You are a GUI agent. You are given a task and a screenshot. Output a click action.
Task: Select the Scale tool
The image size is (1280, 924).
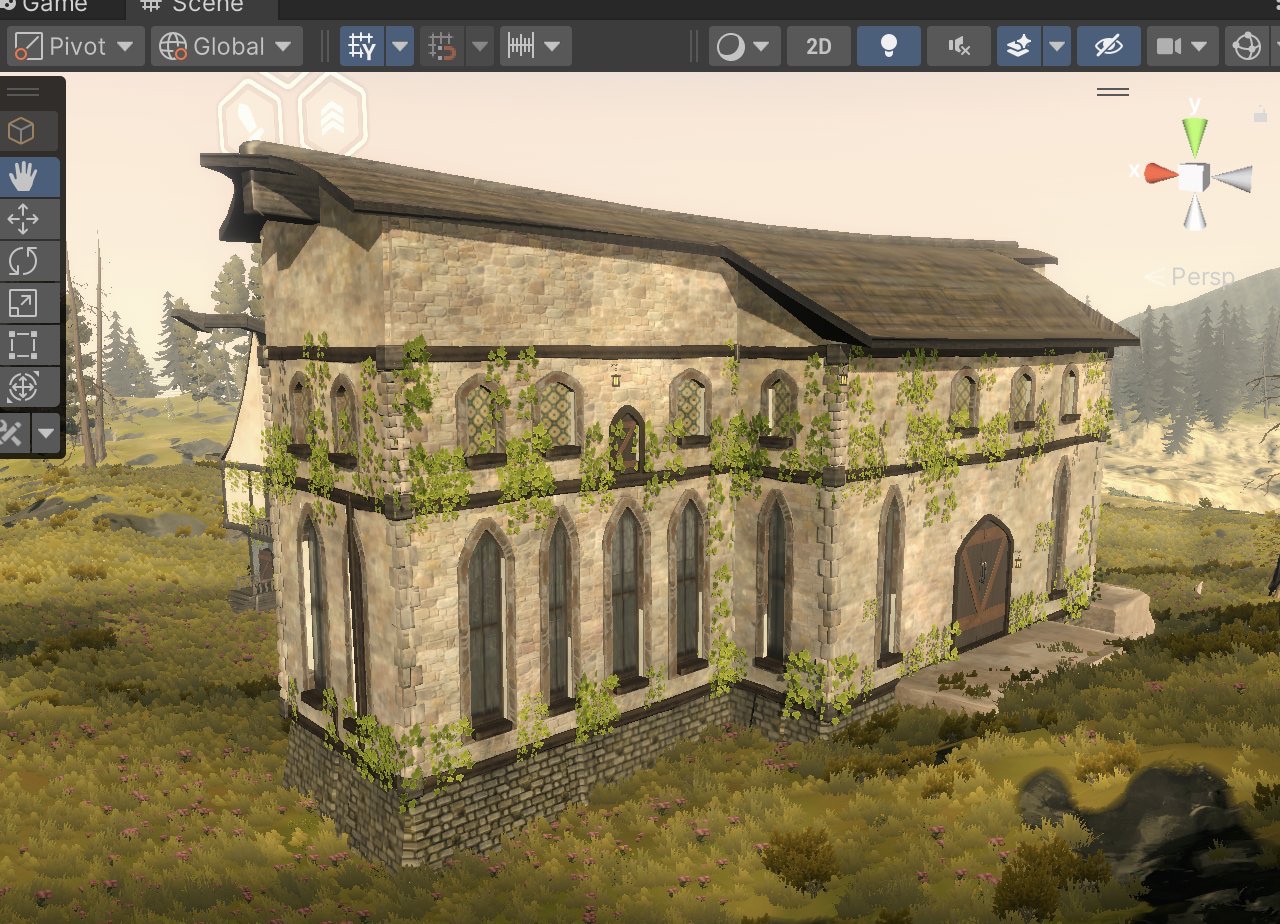click(x=23, y=303)
